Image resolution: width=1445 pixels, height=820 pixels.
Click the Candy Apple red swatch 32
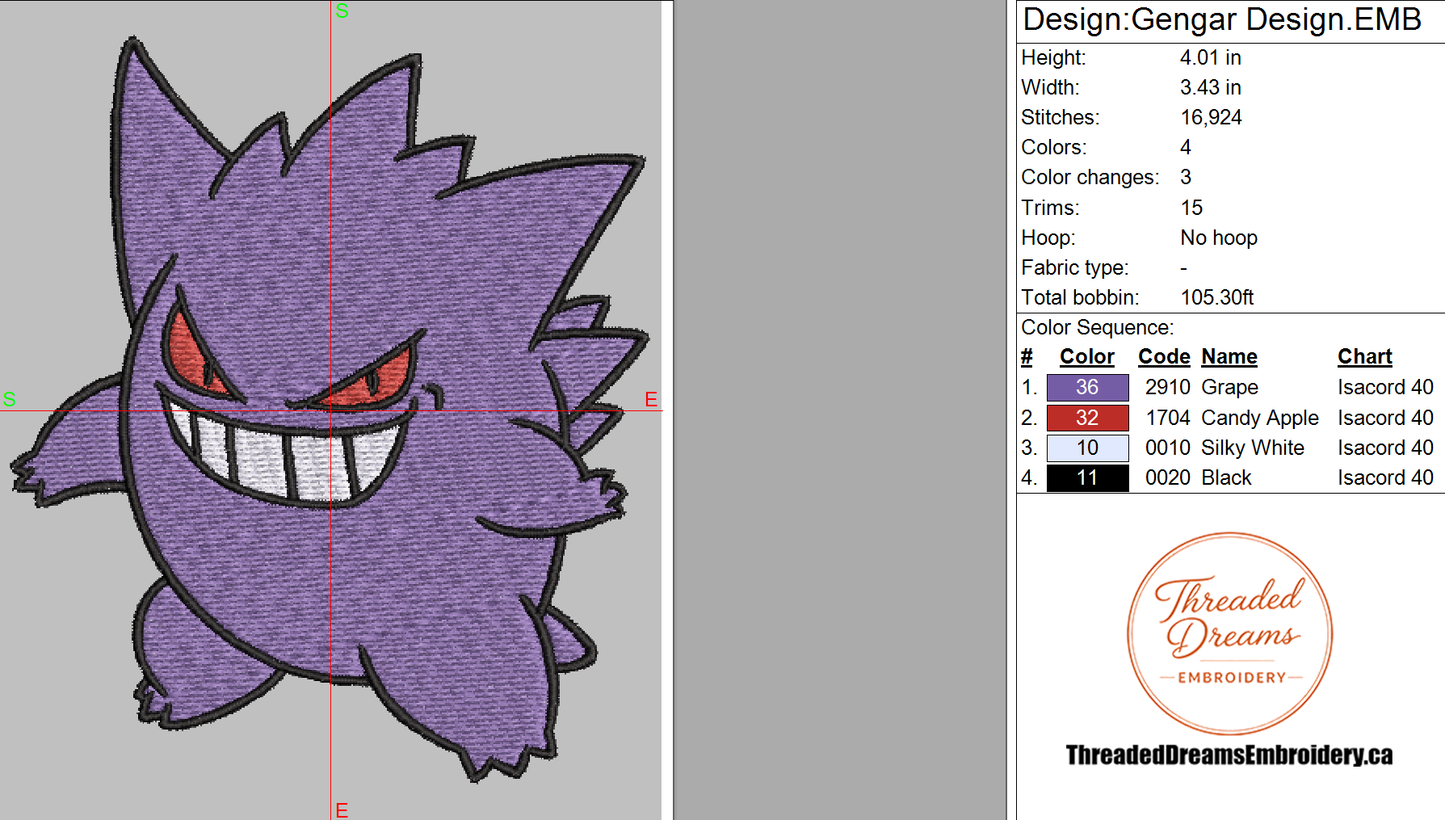coord(1088,418)
